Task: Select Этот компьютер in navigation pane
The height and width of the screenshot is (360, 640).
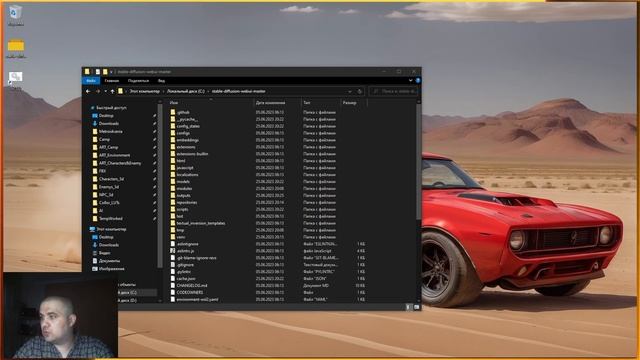Action: [111, 229]
